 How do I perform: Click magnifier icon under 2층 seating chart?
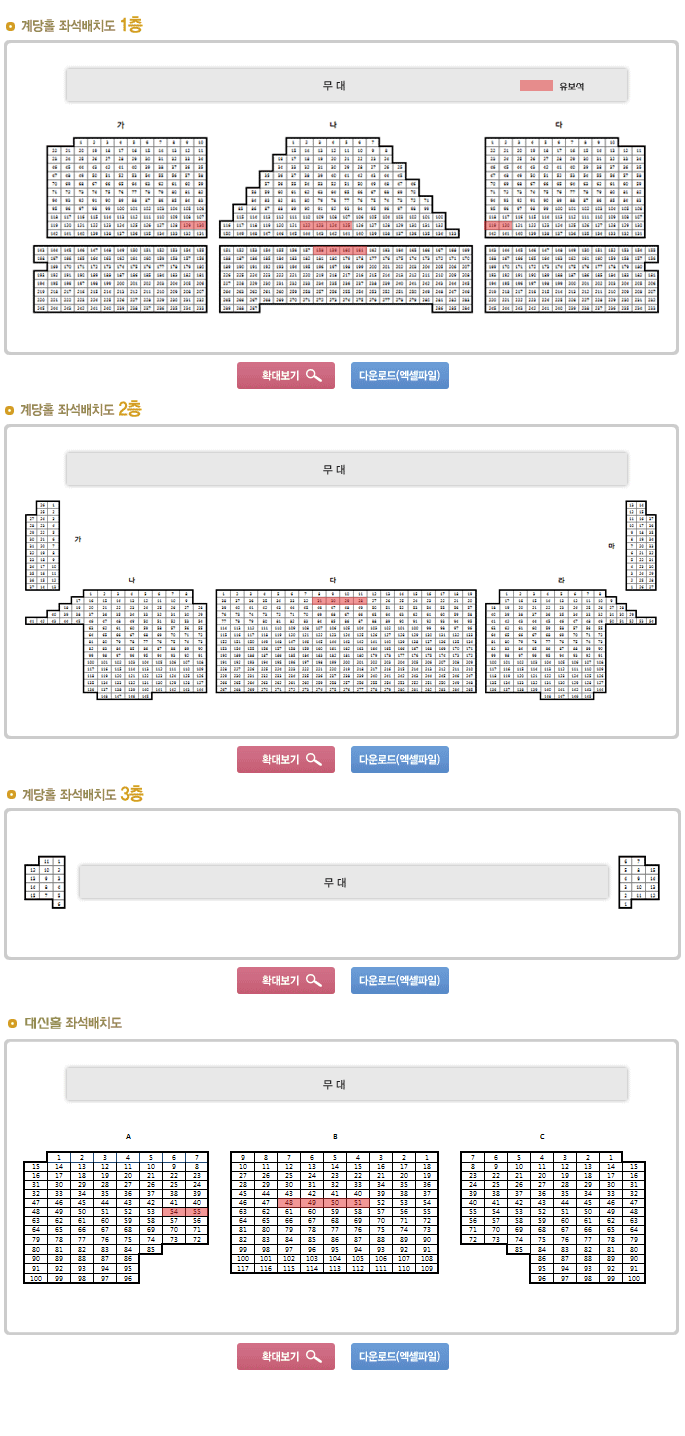[314, 760]
